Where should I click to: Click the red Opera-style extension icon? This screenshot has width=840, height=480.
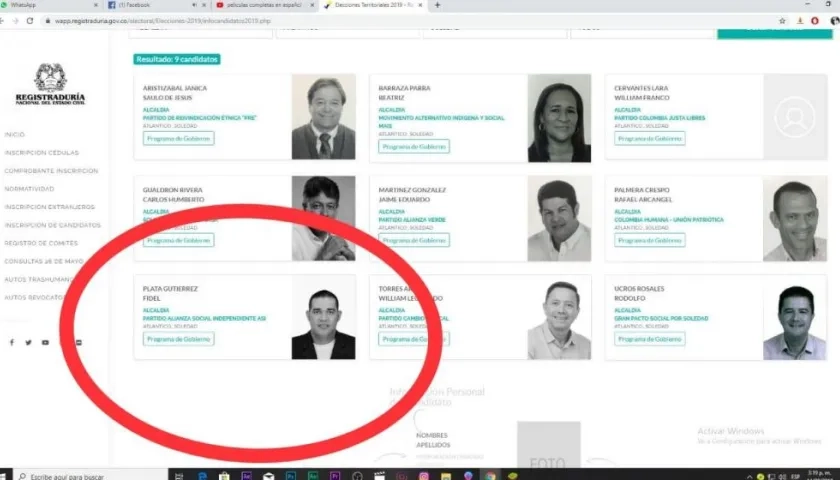815,21
